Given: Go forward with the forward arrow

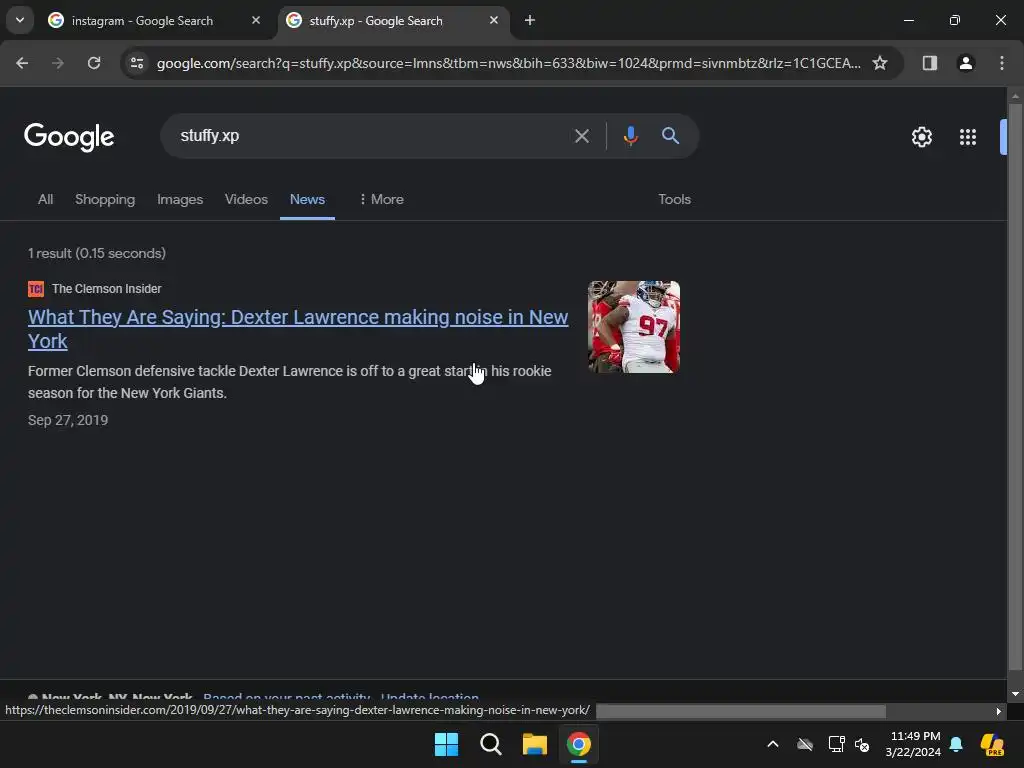Looking at the screenshot, I should (x=58, y=63).
